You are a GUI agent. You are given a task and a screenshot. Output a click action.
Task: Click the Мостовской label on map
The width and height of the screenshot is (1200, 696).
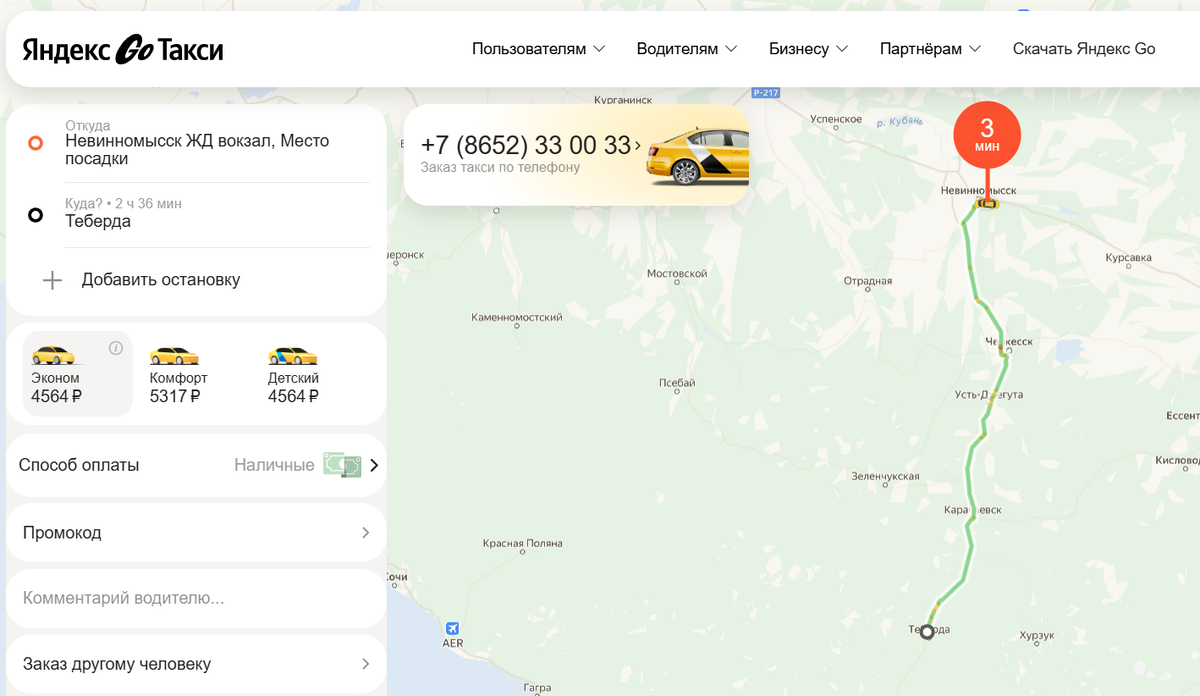point(677,274)
